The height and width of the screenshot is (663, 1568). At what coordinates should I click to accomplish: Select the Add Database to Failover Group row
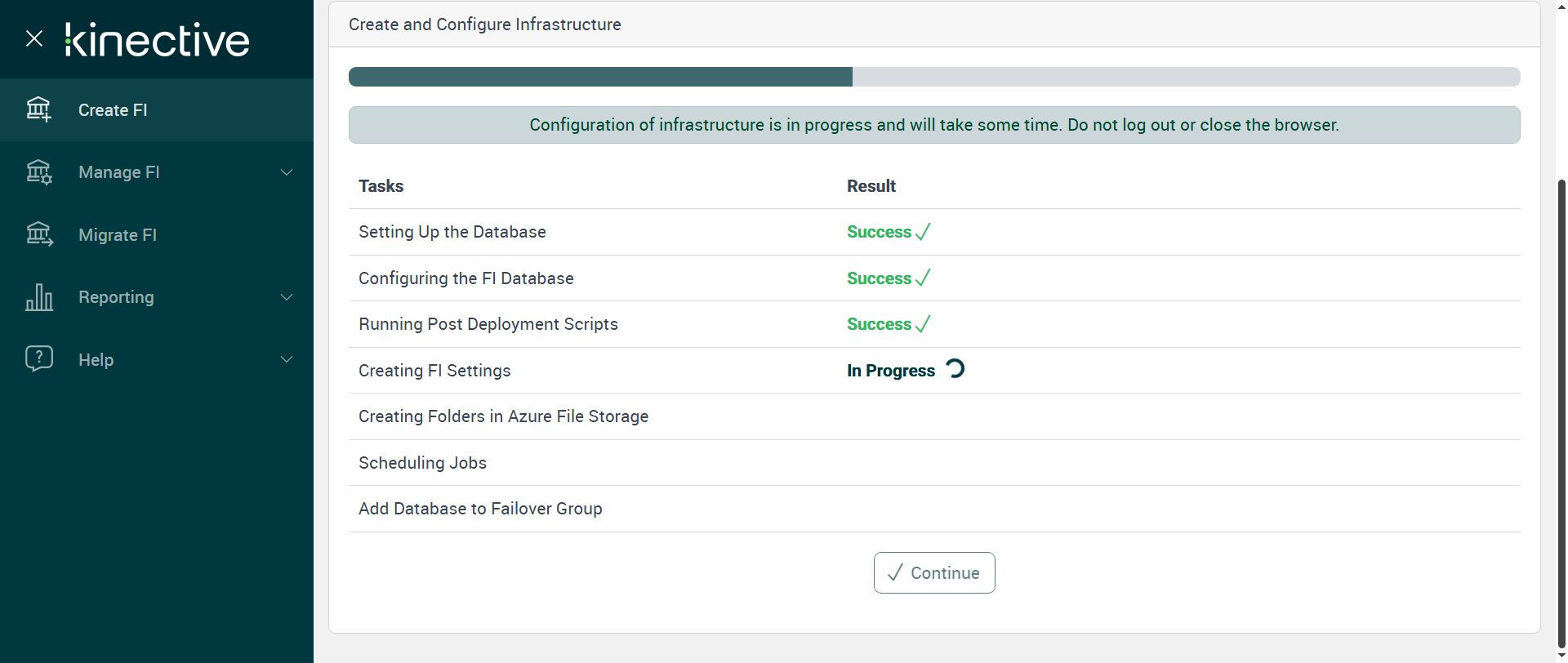pos(480,509)
